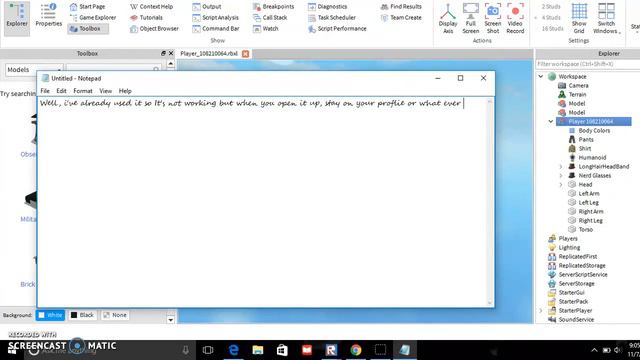Screen dimensions: 640x360
Task: Close the Player_108210064.rbxl tab
Action: click(245, 53)
